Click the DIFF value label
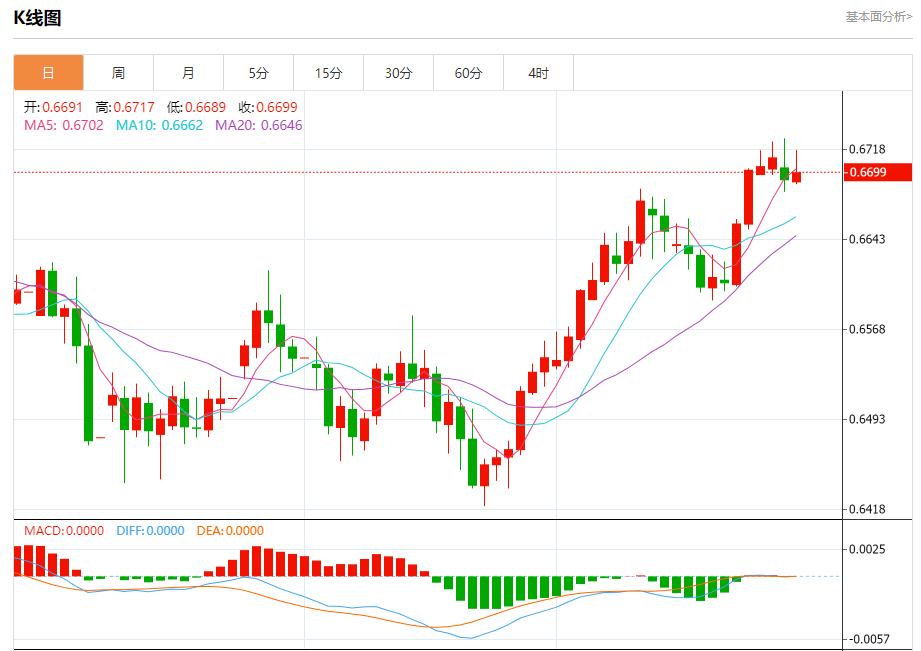This screenshot has height=651, width=921. pos(150,531)
